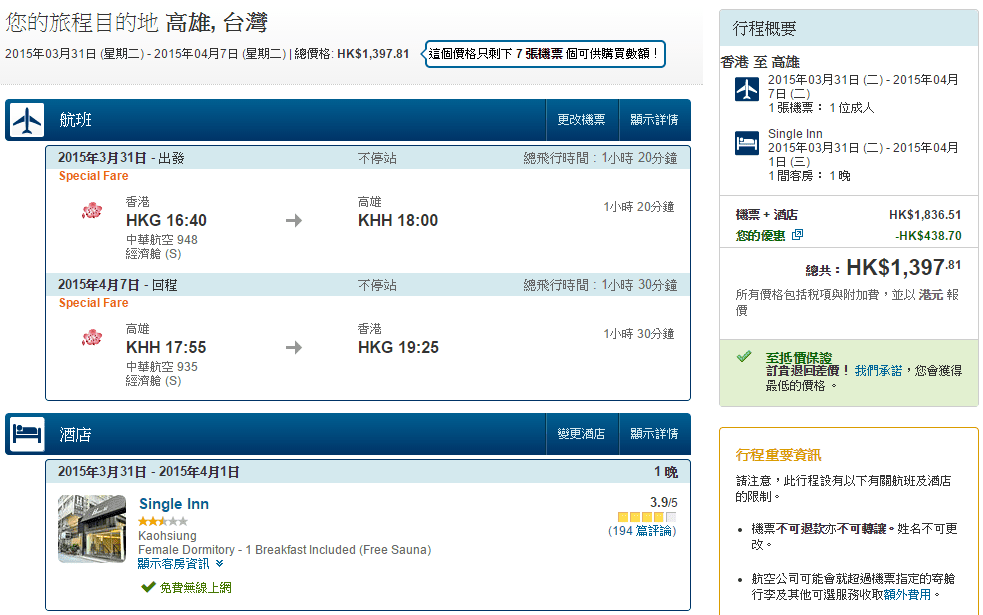Click the bed icon in hotel header
Viewport: 983px width, 615px height.
tap(27, 434)
